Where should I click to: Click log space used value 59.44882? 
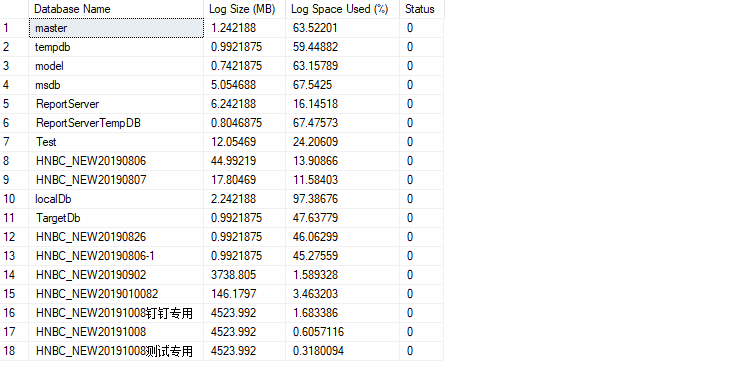[315, 47]
